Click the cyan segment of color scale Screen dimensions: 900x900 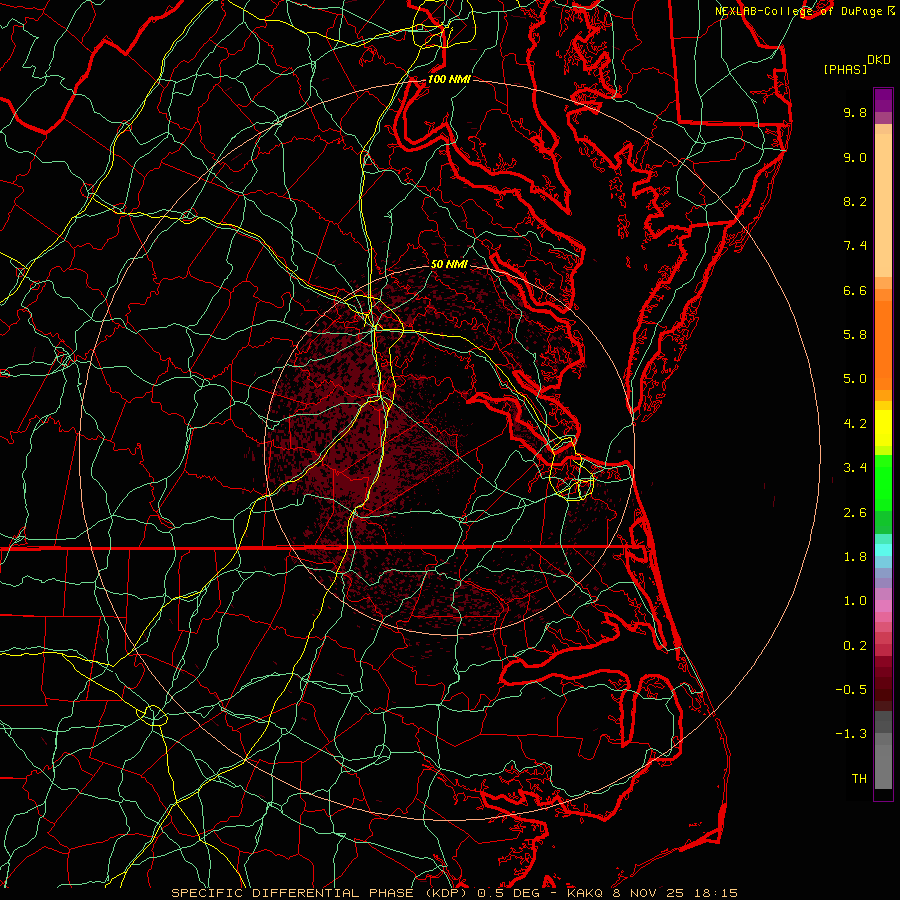(x=883, y=550)
